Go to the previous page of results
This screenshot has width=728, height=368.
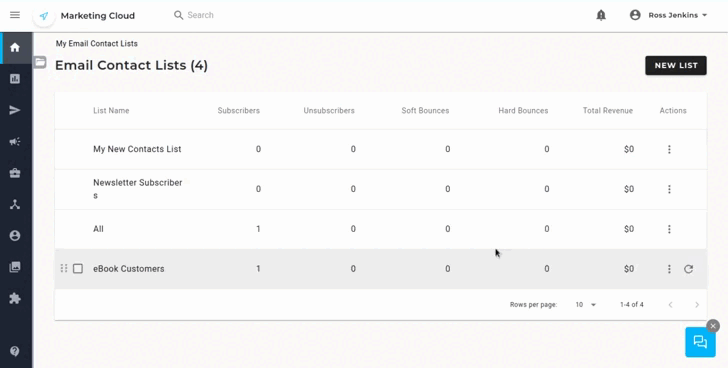tap(670, 305)
